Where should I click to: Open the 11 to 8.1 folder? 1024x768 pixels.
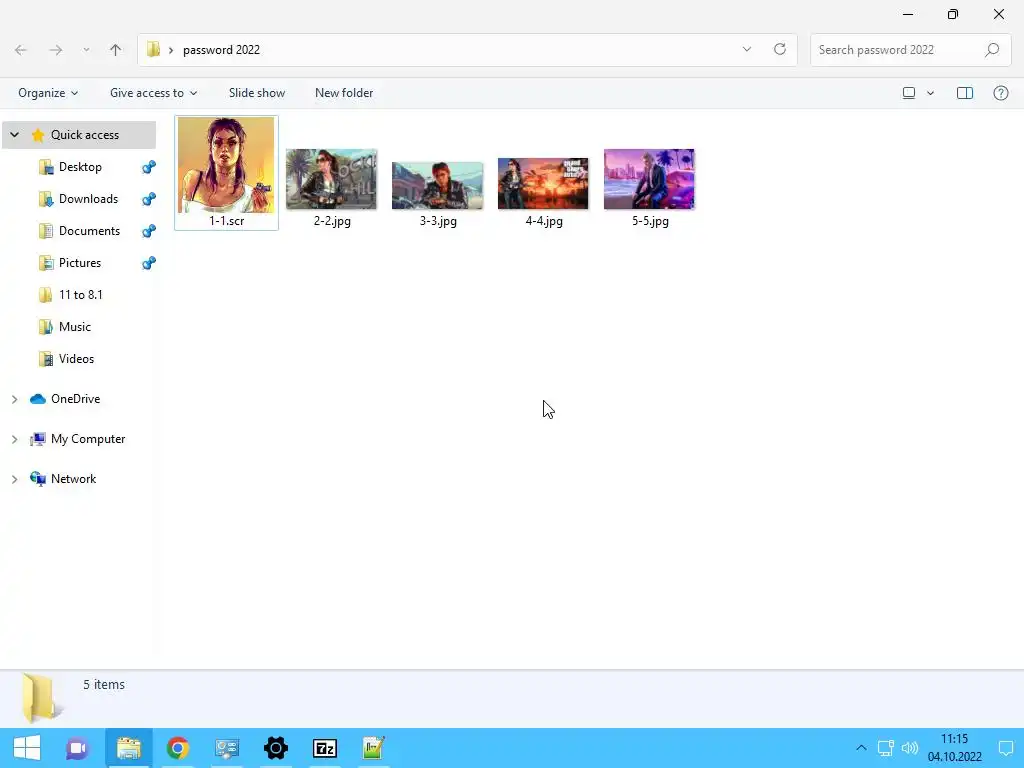[x=80, y=295]
